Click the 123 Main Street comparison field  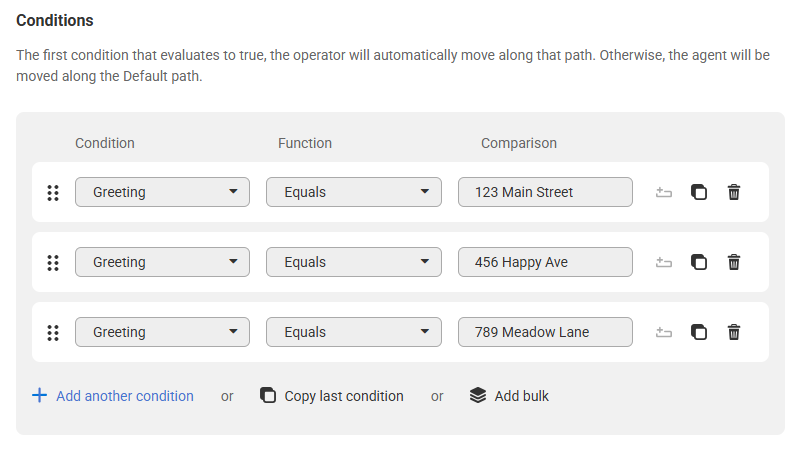[545, 192]
